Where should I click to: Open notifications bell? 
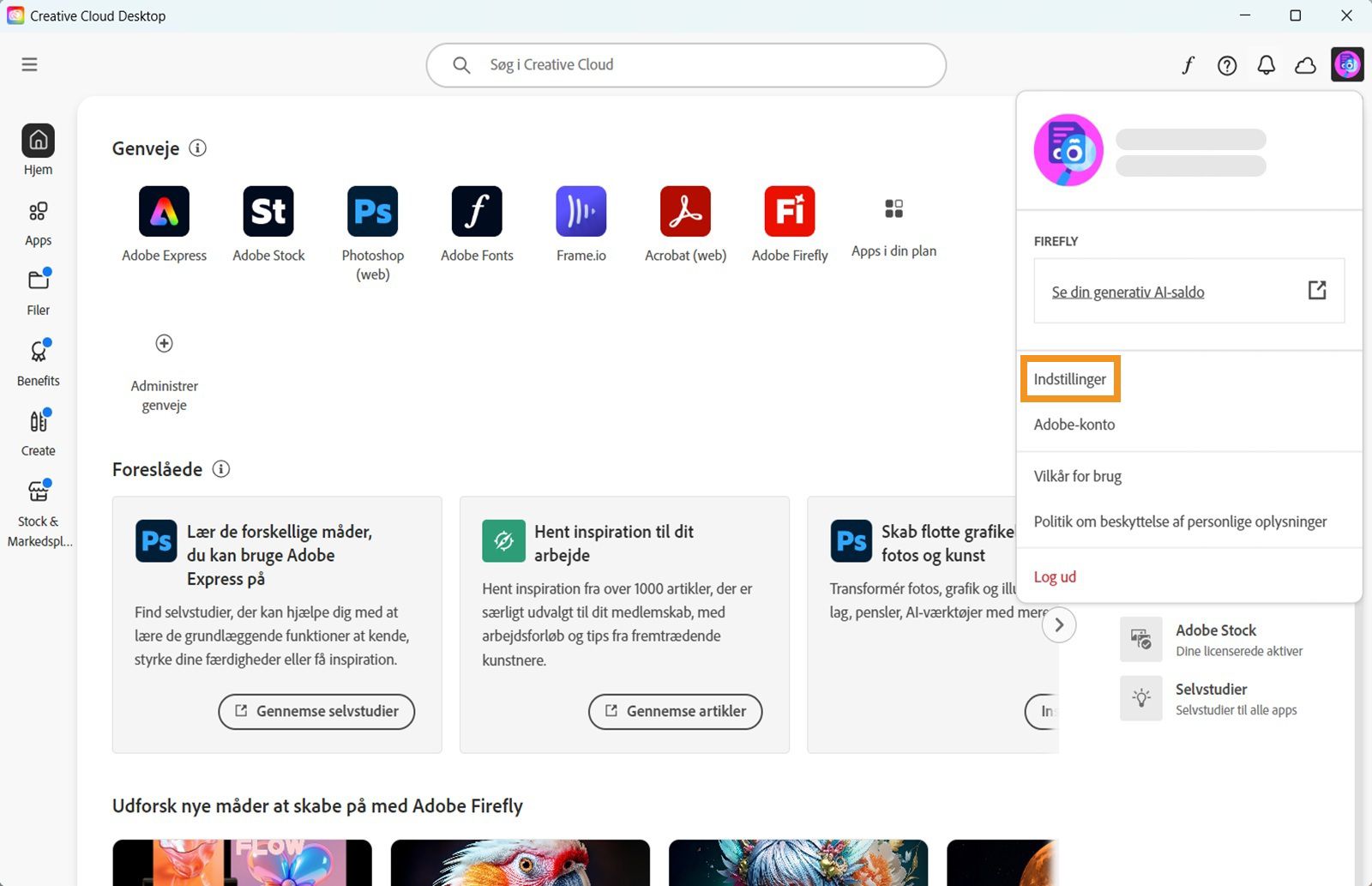pos(1267,65)
